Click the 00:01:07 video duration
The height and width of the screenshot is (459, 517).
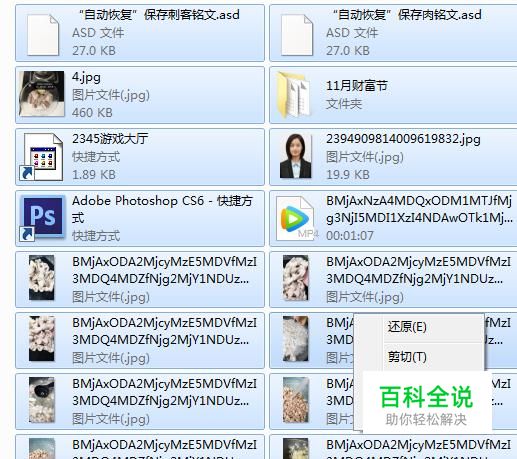click(x=350, y=236)
